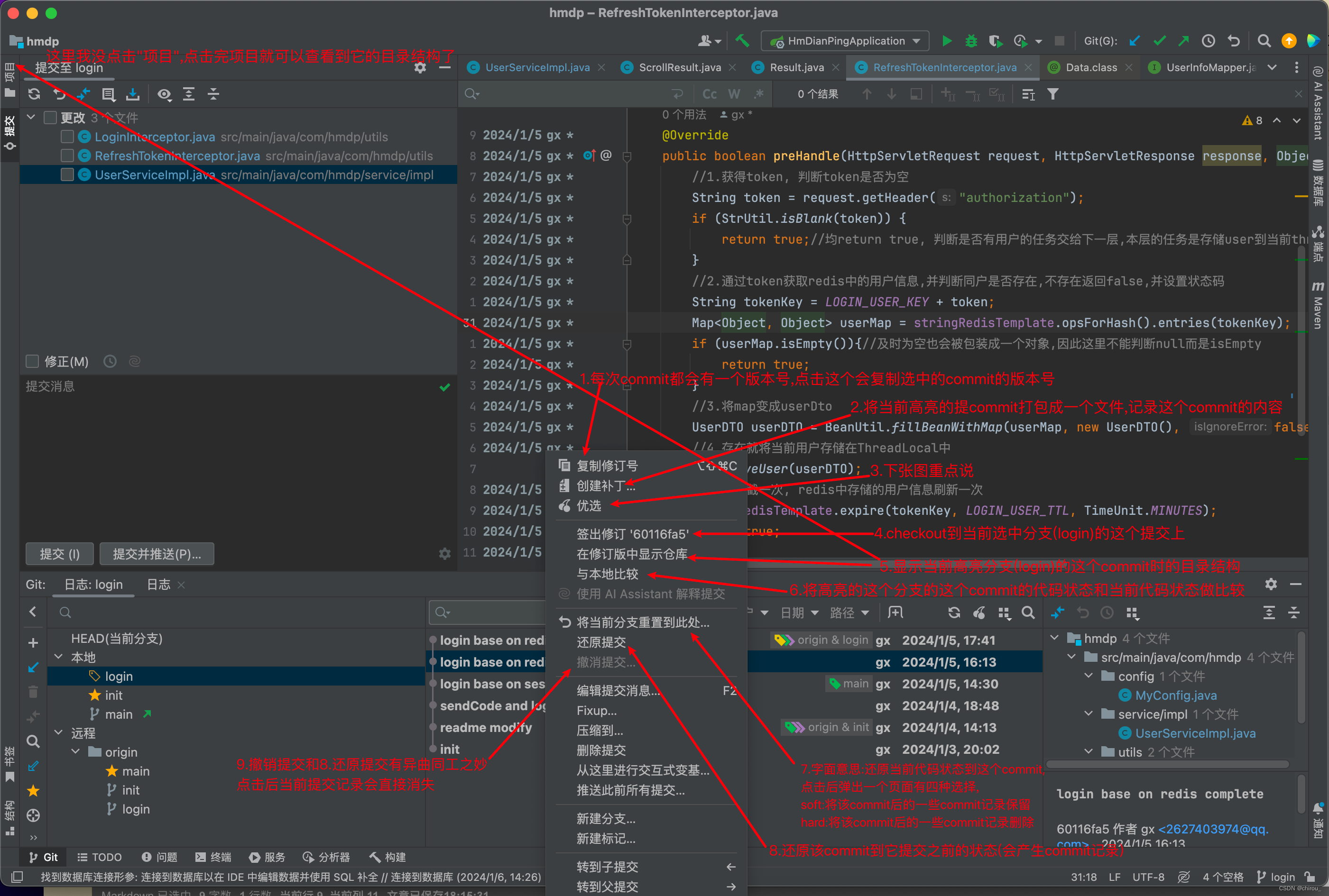Image resolution: width=1329 pixels, height=896 pixels.
Task: Tick checkbox for UserServiceImpl.java change
Action: pyautogui.click(x=67, y=175)
